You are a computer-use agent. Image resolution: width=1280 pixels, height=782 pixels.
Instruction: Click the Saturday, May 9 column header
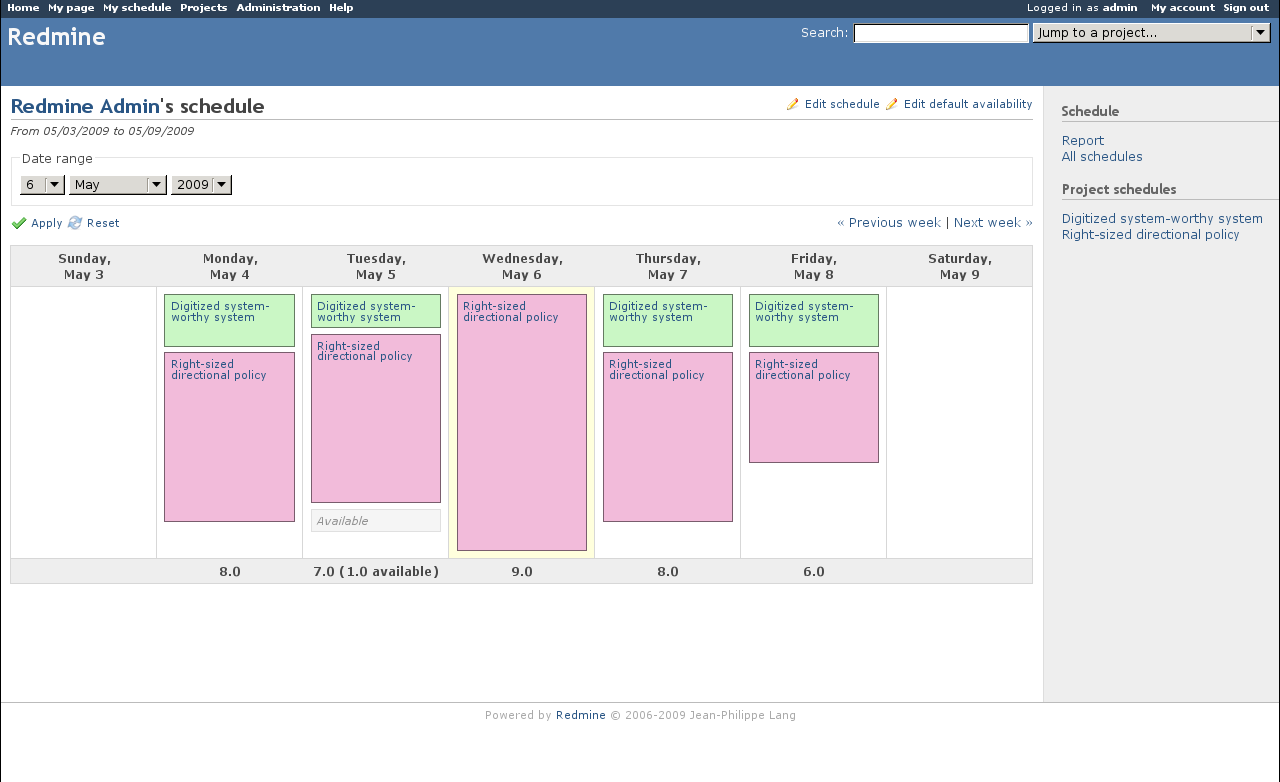point(960,266)
